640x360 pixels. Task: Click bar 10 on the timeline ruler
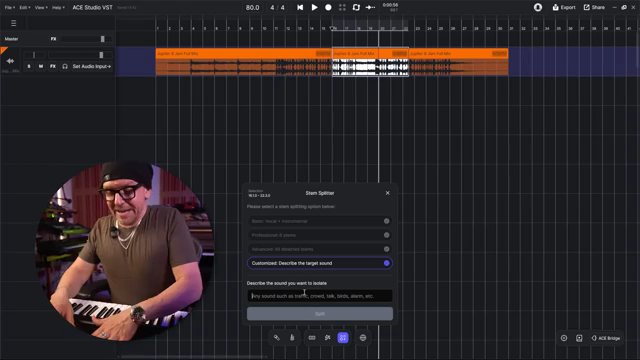pyautogui.click(x=264, y=29)
